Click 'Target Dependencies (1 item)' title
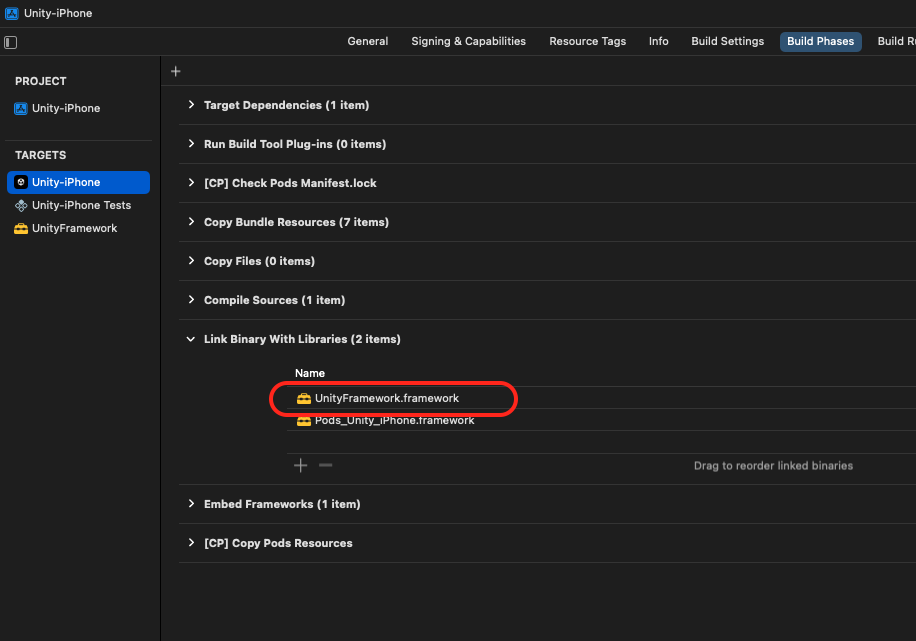 pos(286,105)
